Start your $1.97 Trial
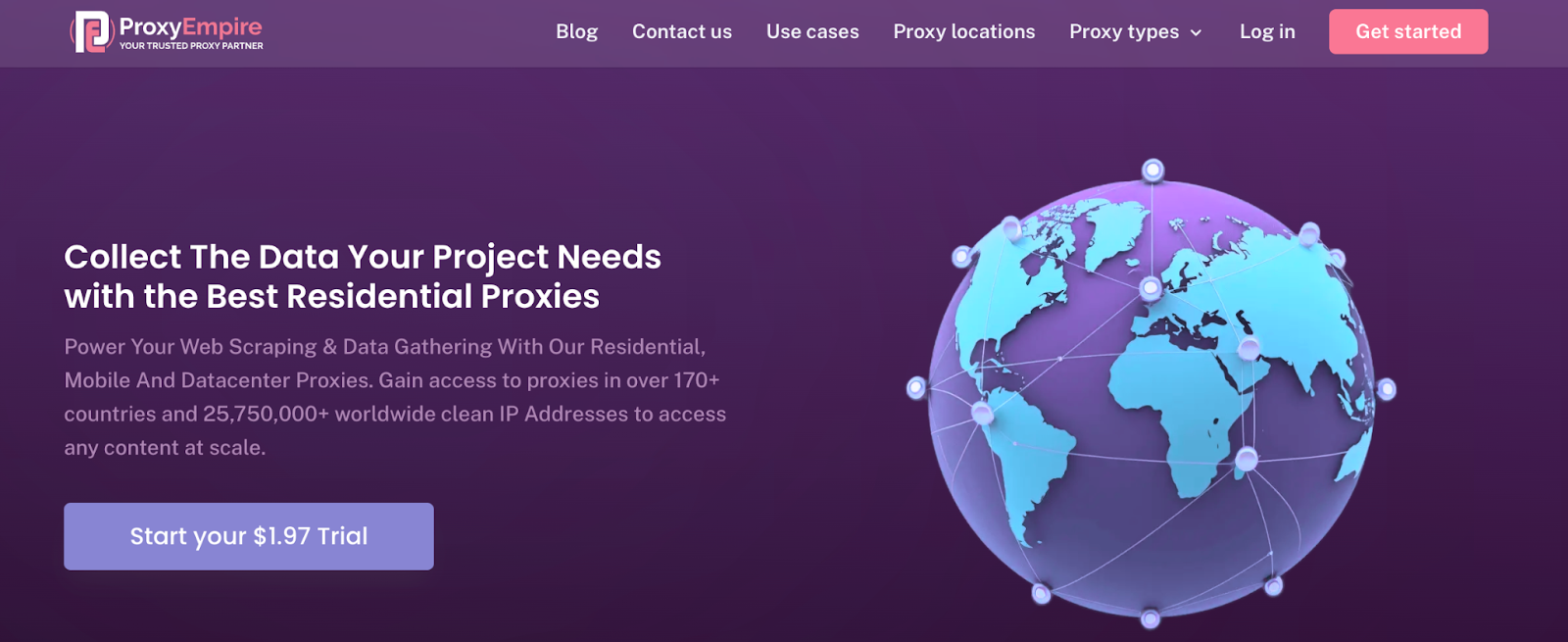 pos(249,536)
